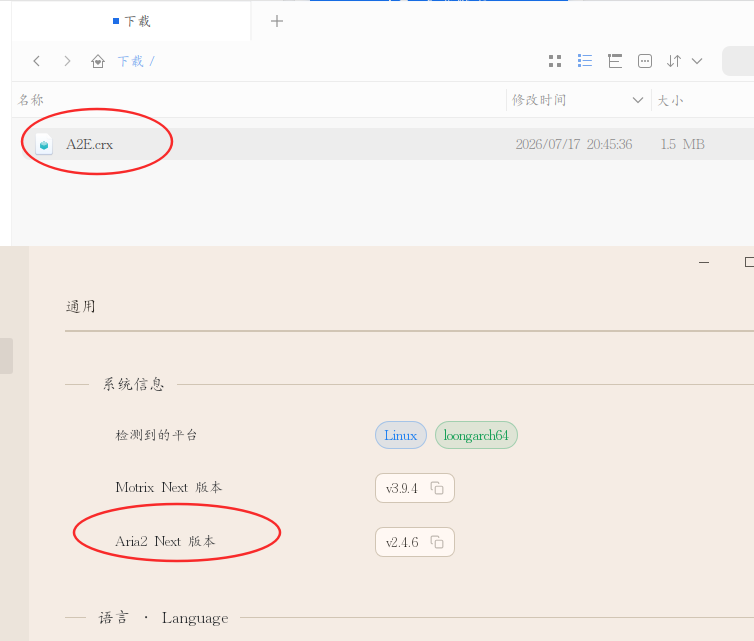
Task: Sort by 名称 column header
Action: (31, 100)
